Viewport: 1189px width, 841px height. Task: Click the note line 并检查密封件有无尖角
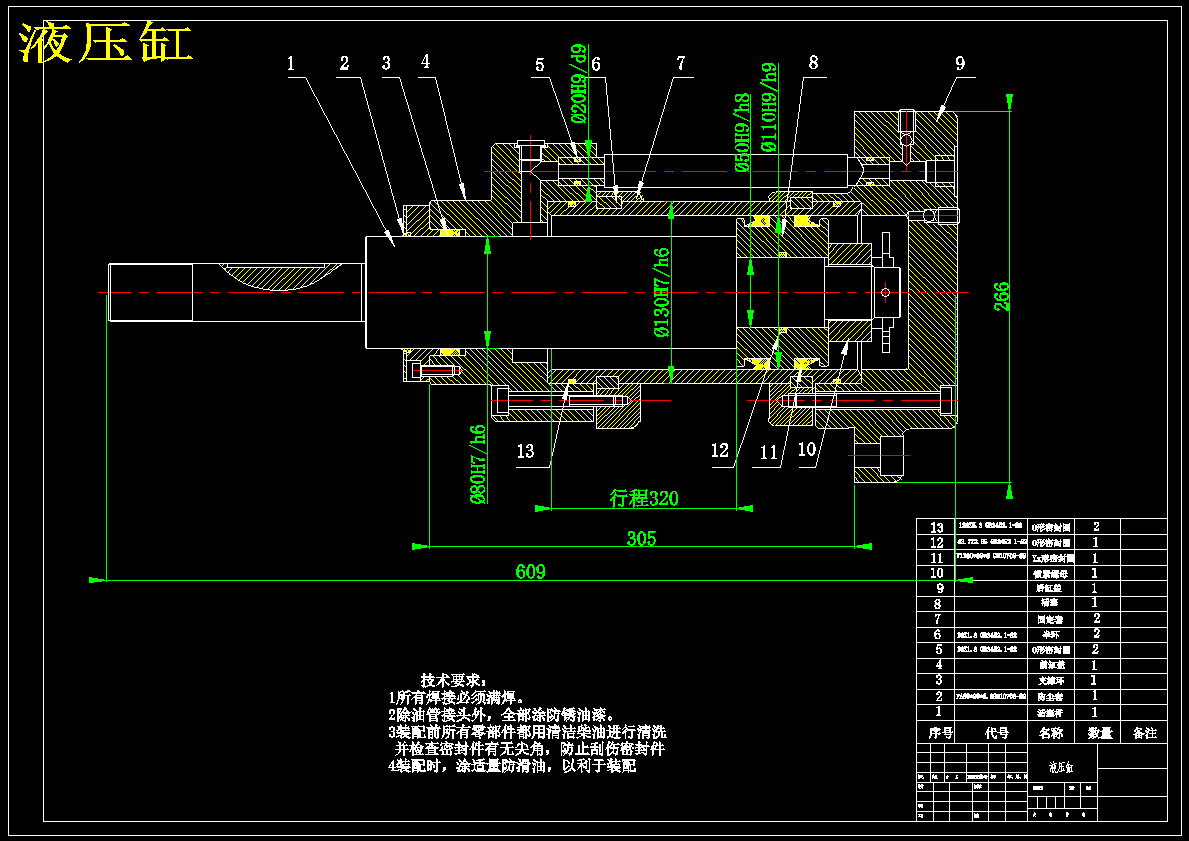tap(530, 749)
